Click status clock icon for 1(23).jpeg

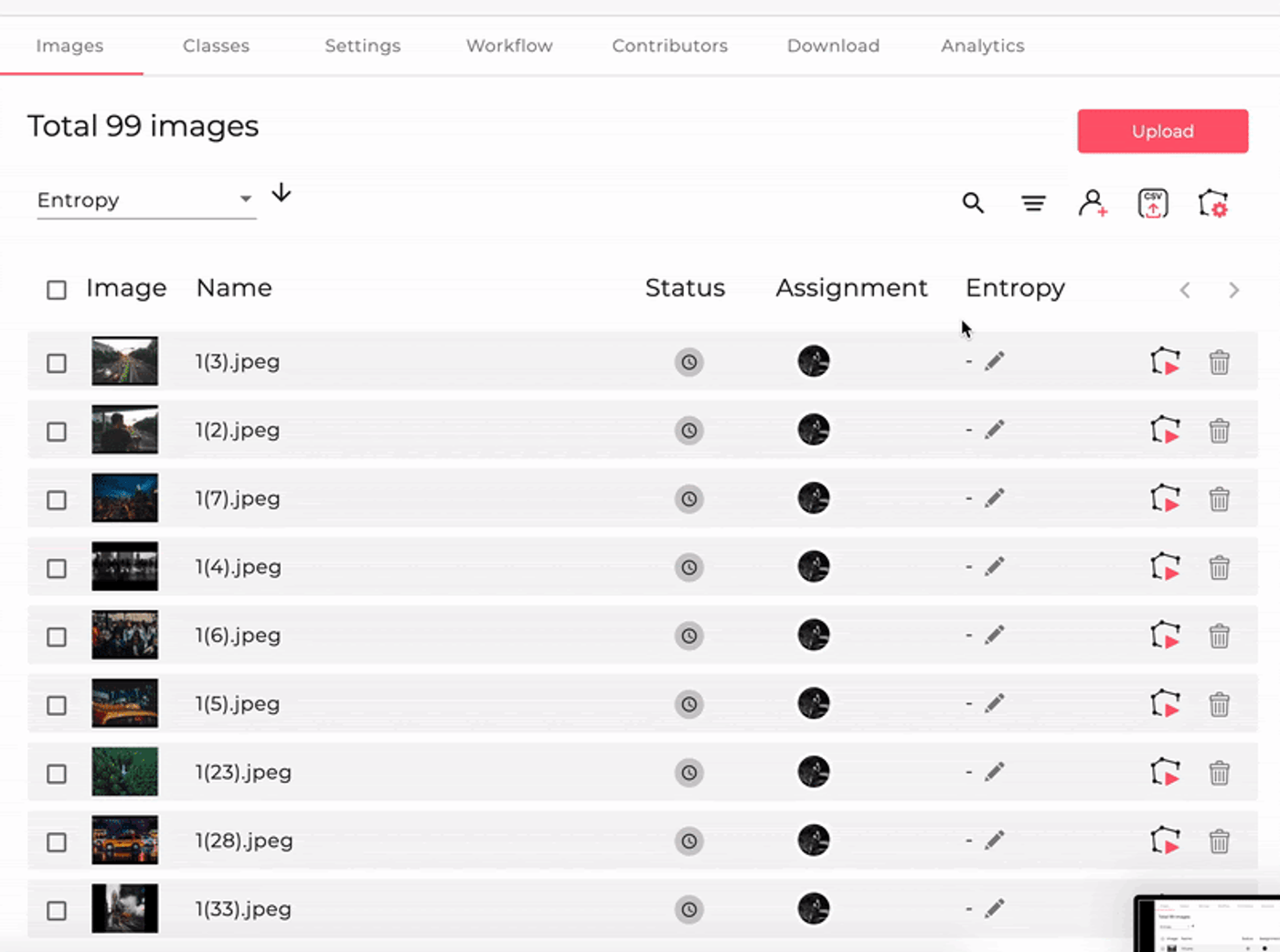coord(689,773)
